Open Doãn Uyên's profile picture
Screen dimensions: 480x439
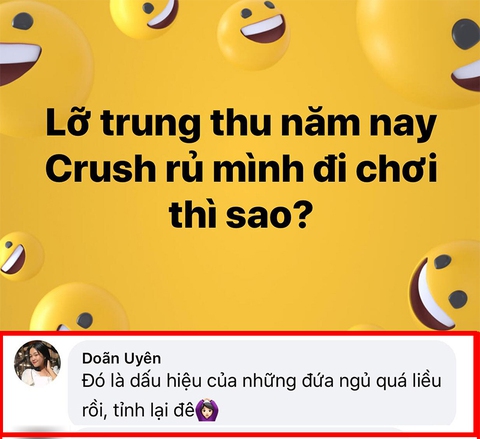pos(37,363)
